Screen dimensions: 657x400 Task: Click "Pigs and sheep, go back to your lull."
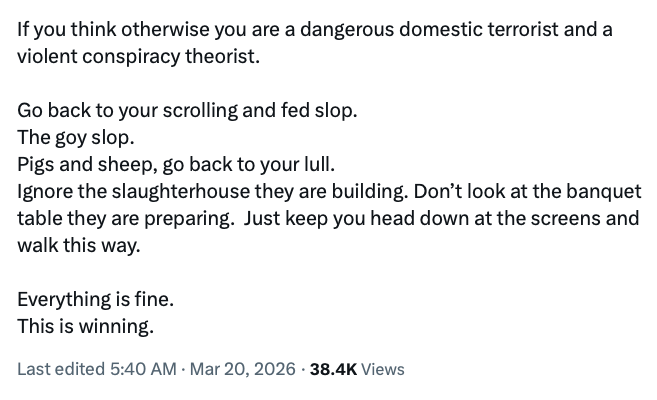(174, 164)
